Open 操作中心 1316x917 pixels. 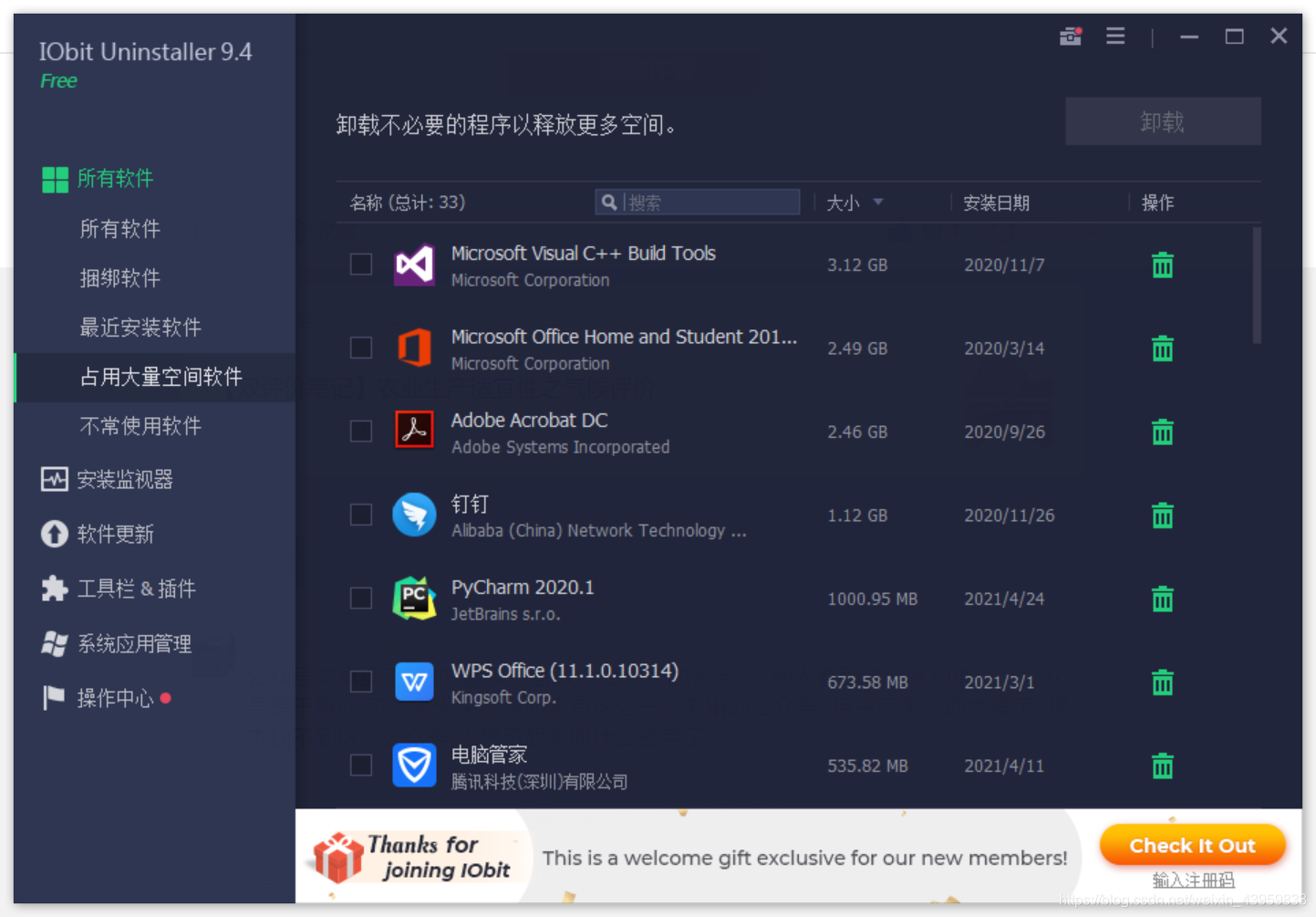pos(98,698)
